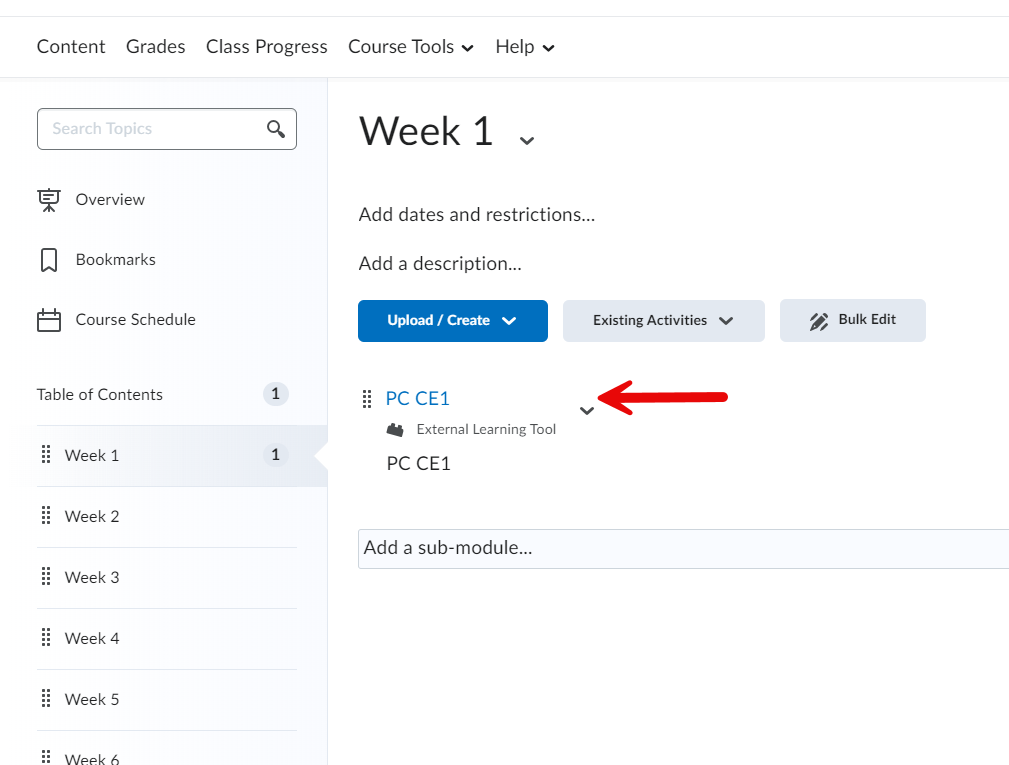Click the drag handle beside PC CE1

tap(367, 399)
